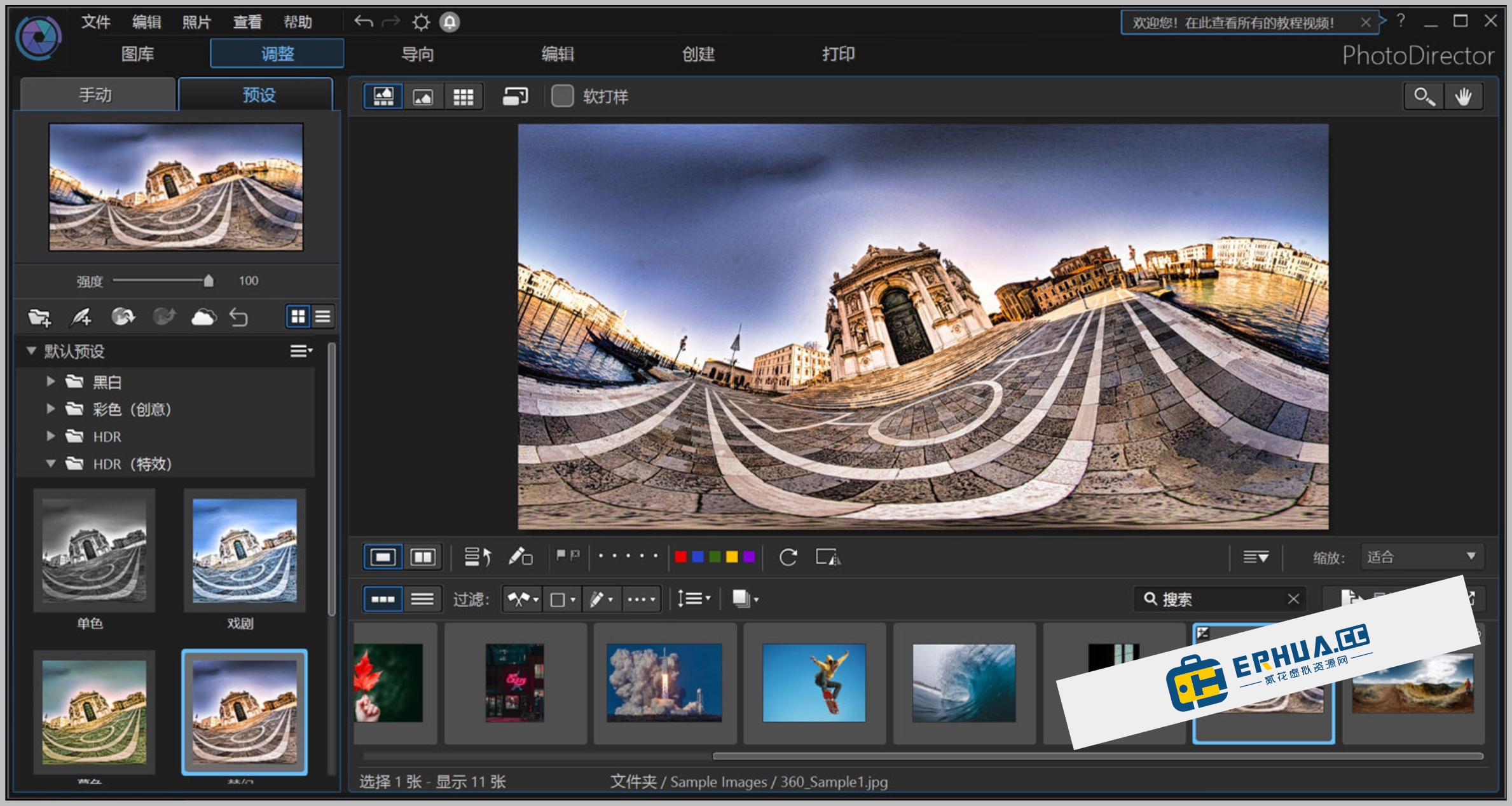Click the rotate photo icon below the viewer
This screenshot has height=806, width=1512.
(x=788, y=557)
